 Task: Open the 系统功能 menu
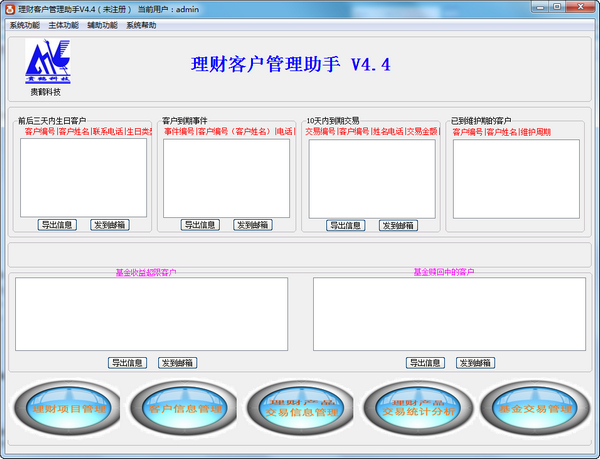pyautogui.click(x=24, y=25)
